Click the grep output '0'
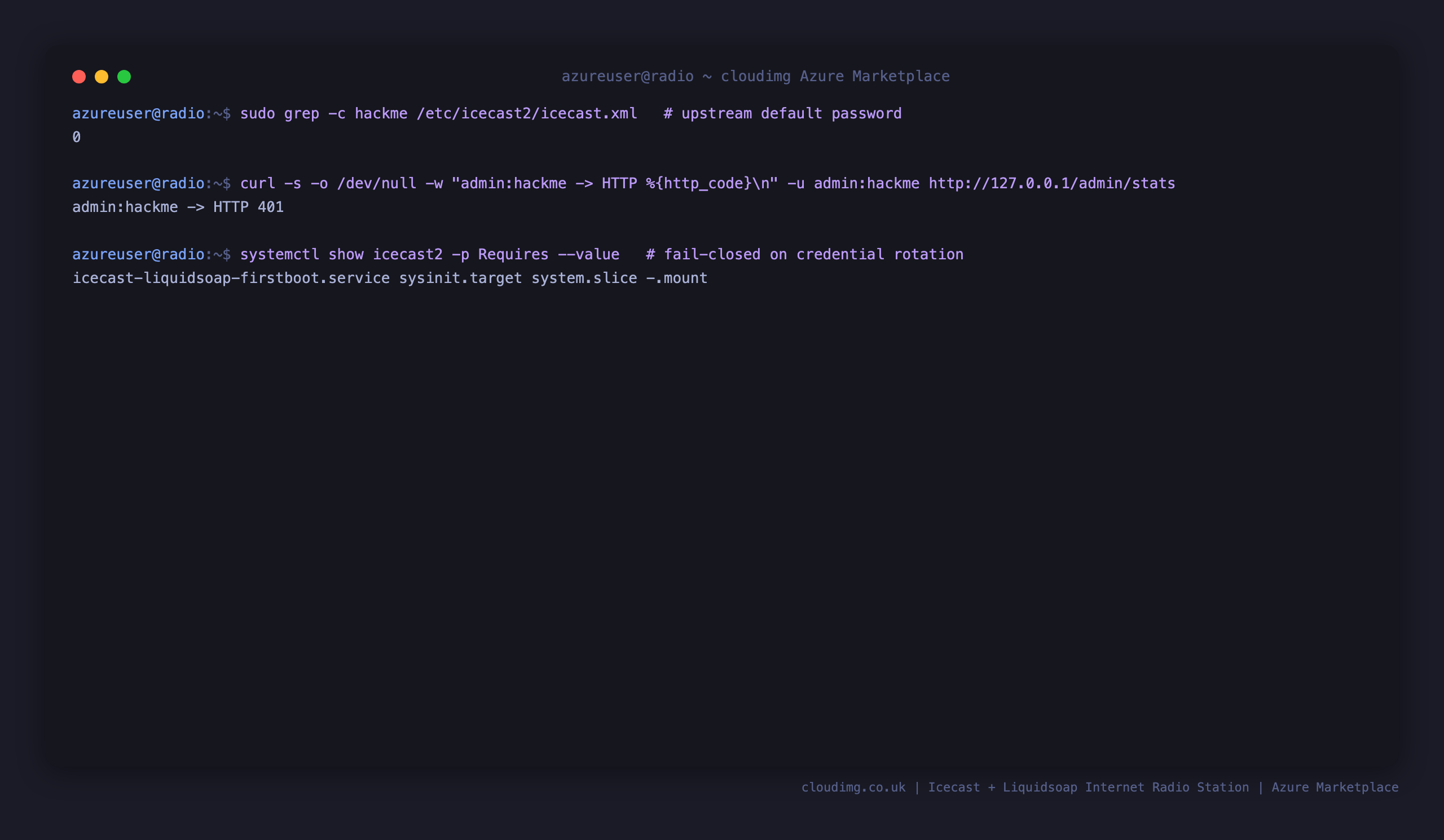Screen dimensions: 1444x840 [76, 138]
